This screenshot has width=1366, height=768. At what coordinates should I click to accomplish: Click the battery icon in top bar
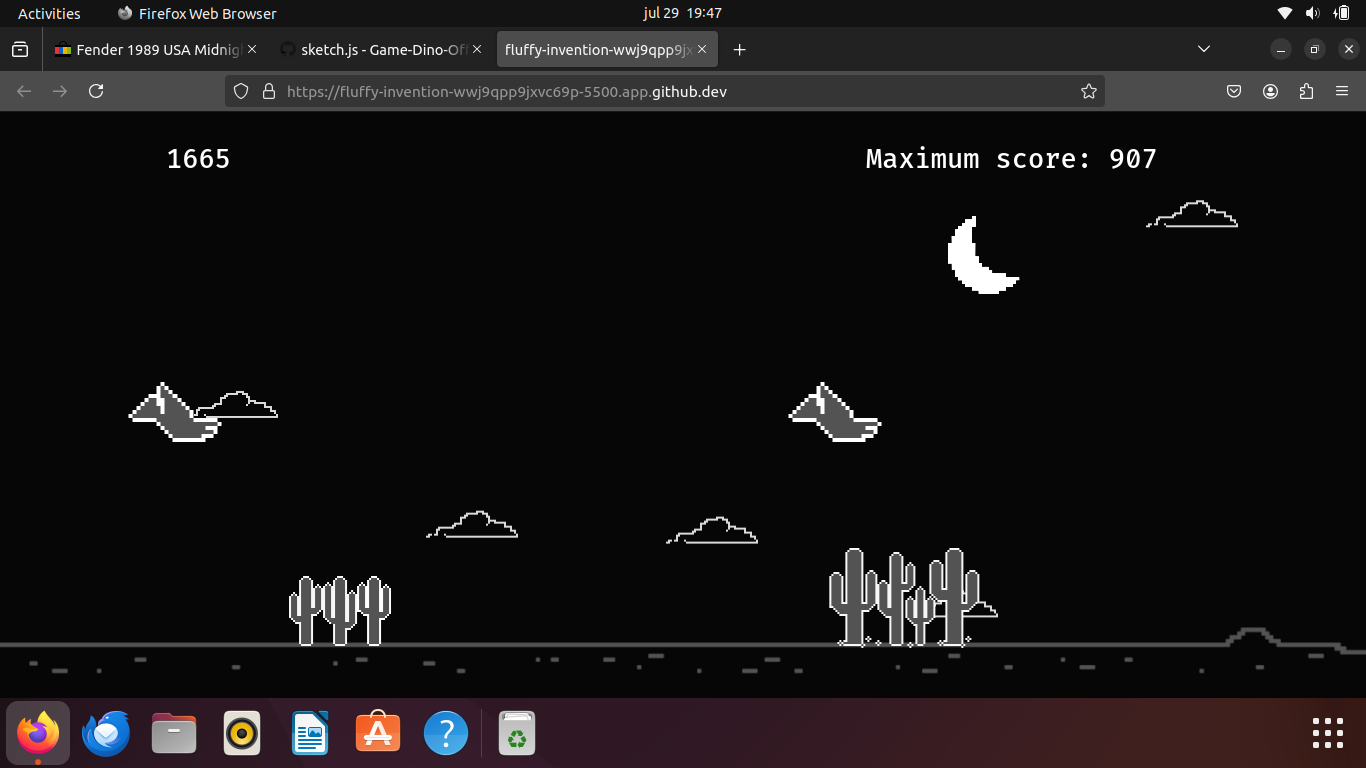pos(1342,13)
